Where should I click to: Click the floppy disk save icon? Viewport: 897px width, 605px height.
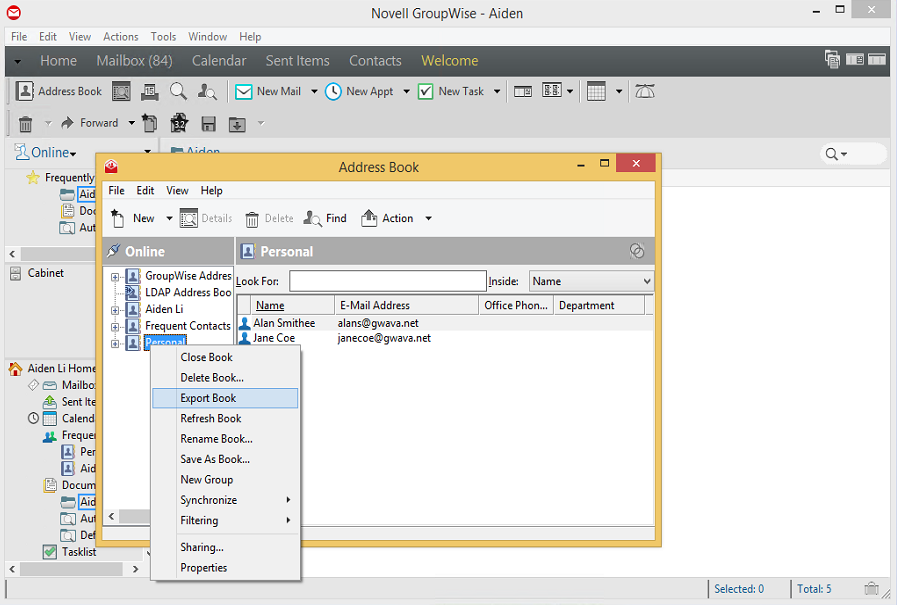coord(208,123)
